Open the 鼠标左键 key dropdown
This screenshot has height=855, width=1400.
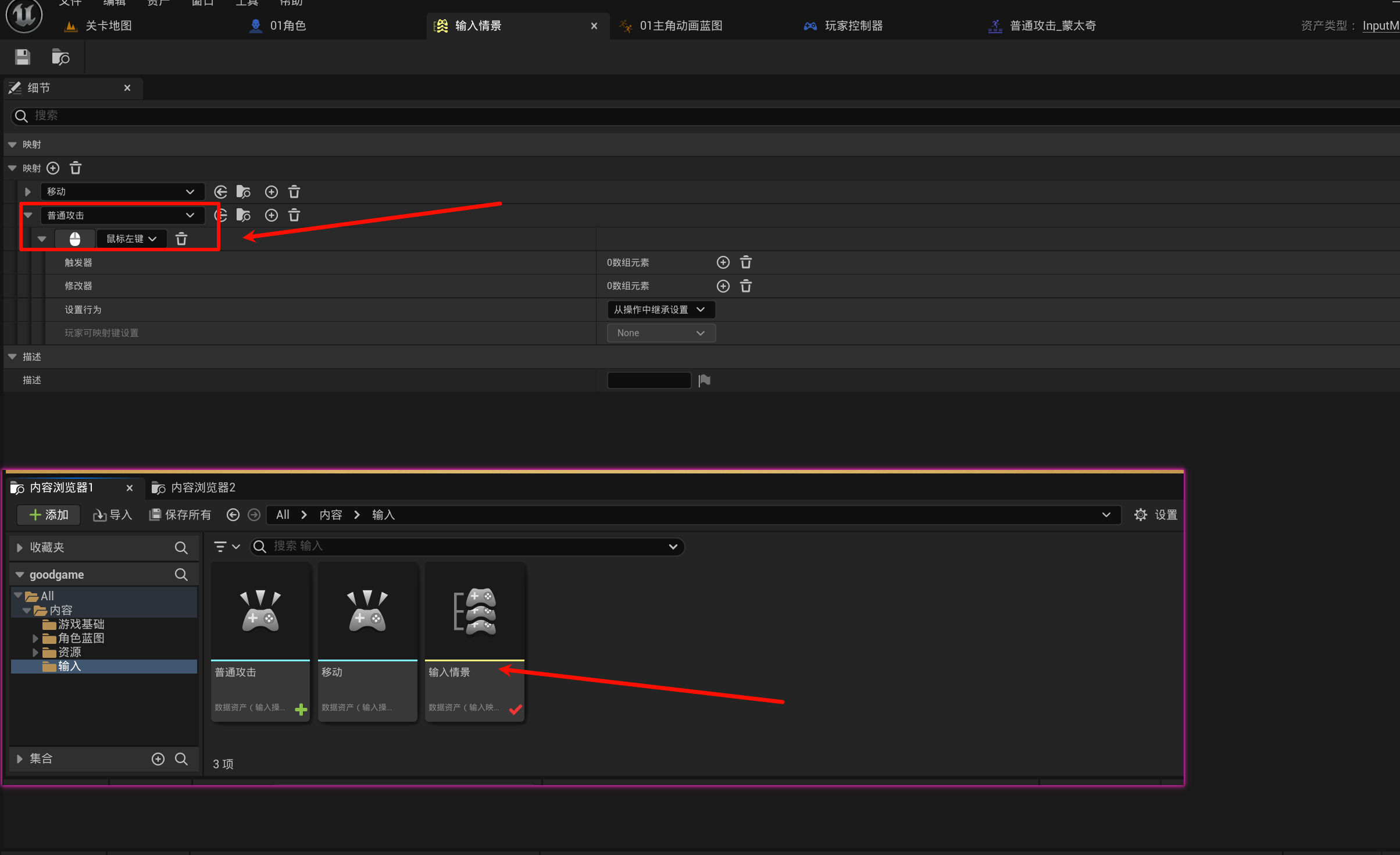click(131, 239)
